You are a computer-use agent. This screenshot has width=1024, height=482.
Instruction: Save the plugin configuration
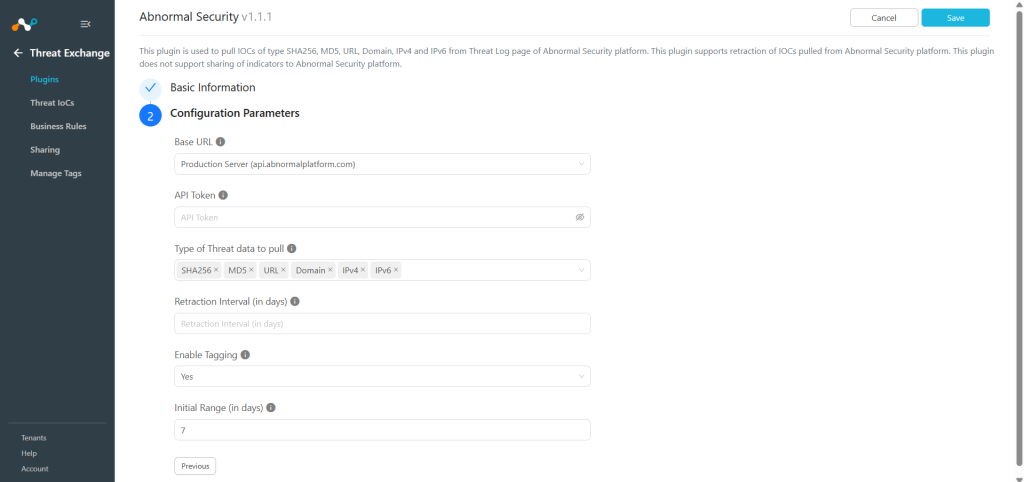tap(955, 18)
